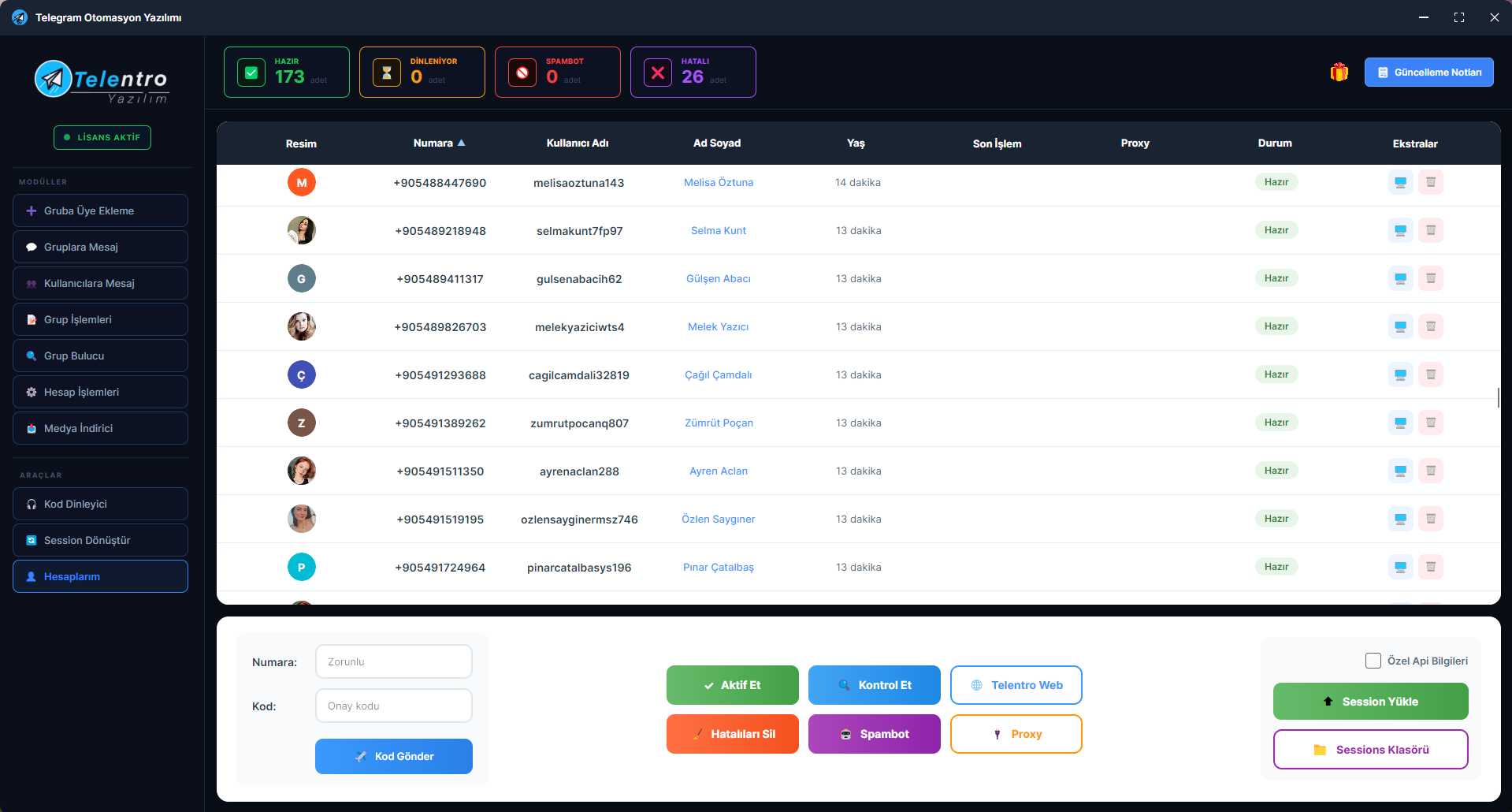Open monitor icon for Melisa Öztuna row
The height and width of the screenshot is (812, 1512).
[1400, 183]
